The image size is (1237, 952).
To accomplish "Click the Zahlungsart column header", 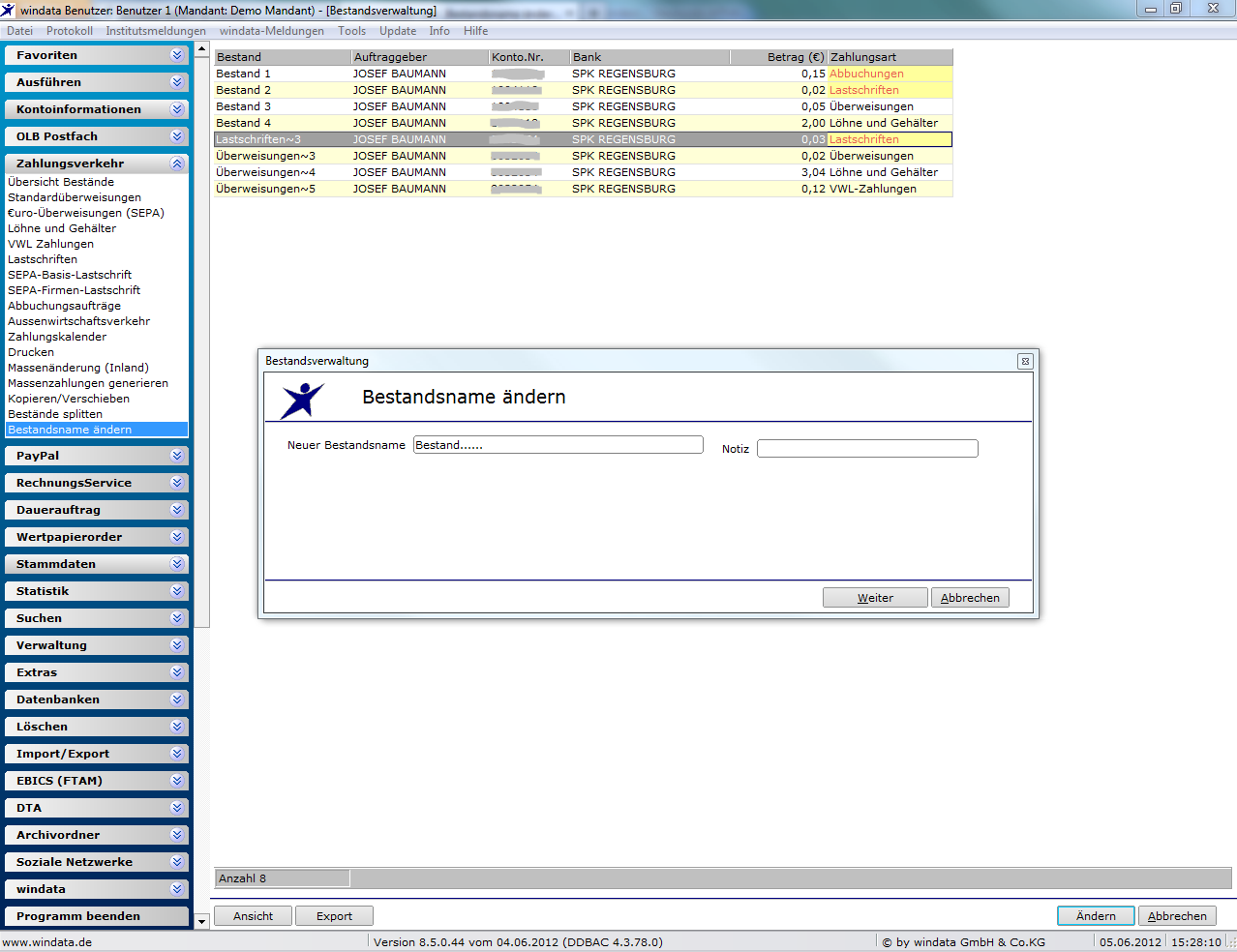I will 890,57.
